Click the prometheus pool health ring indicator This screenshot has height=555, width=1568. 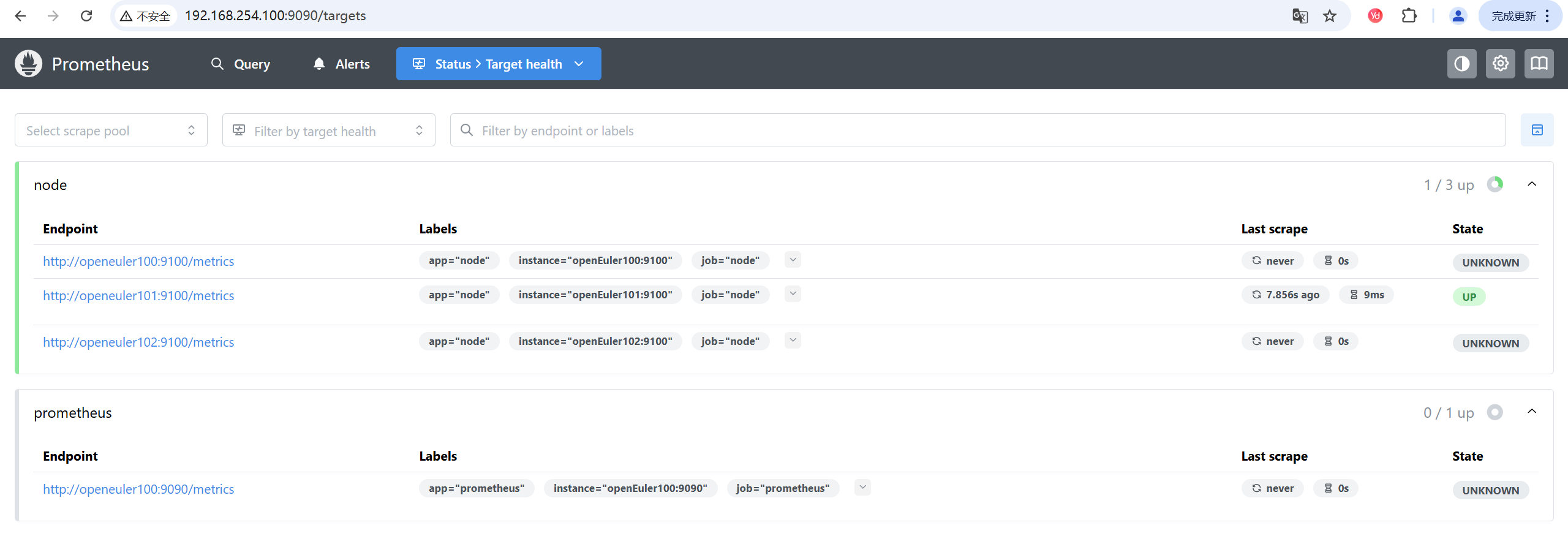click(1494, 412)
